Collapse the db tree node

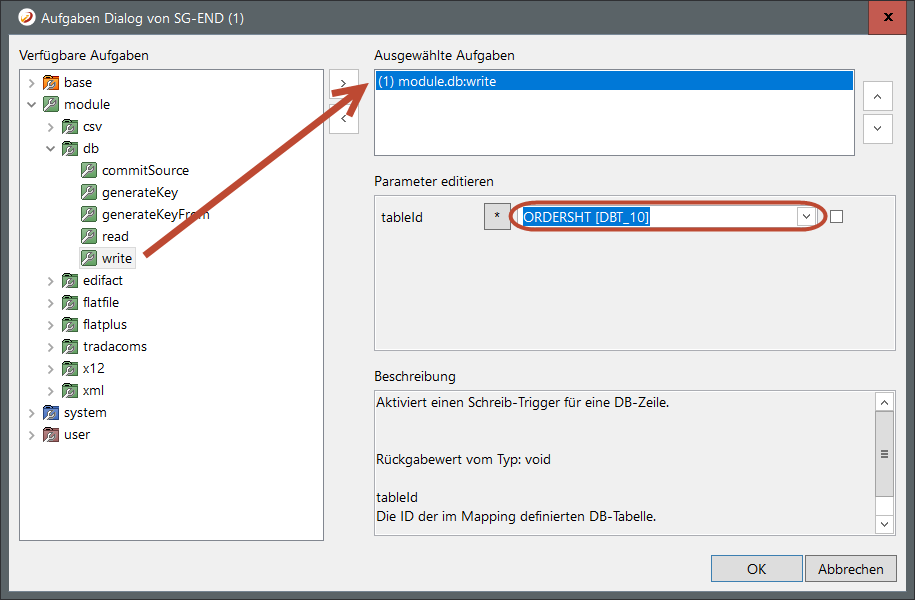click(51, 149)
